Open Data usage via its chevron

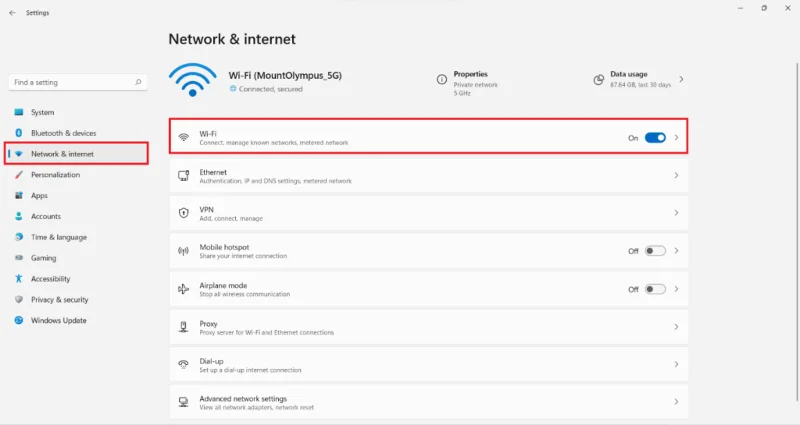tap(682, 80)
